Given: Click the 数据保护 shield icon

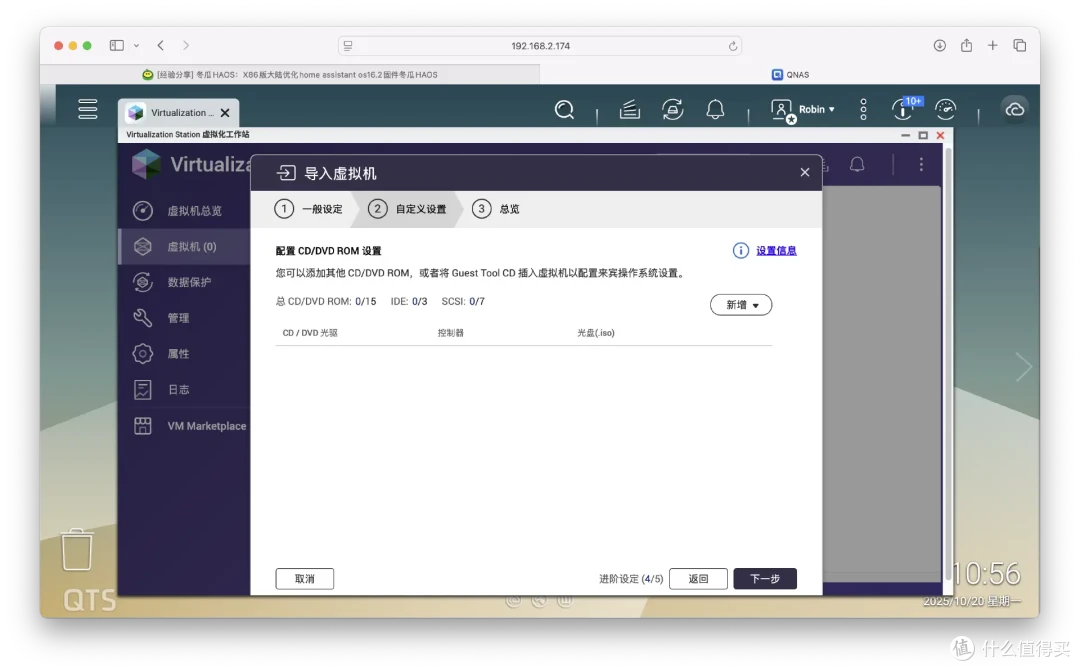Looking at the screenshot, I should tap(143, 282).
